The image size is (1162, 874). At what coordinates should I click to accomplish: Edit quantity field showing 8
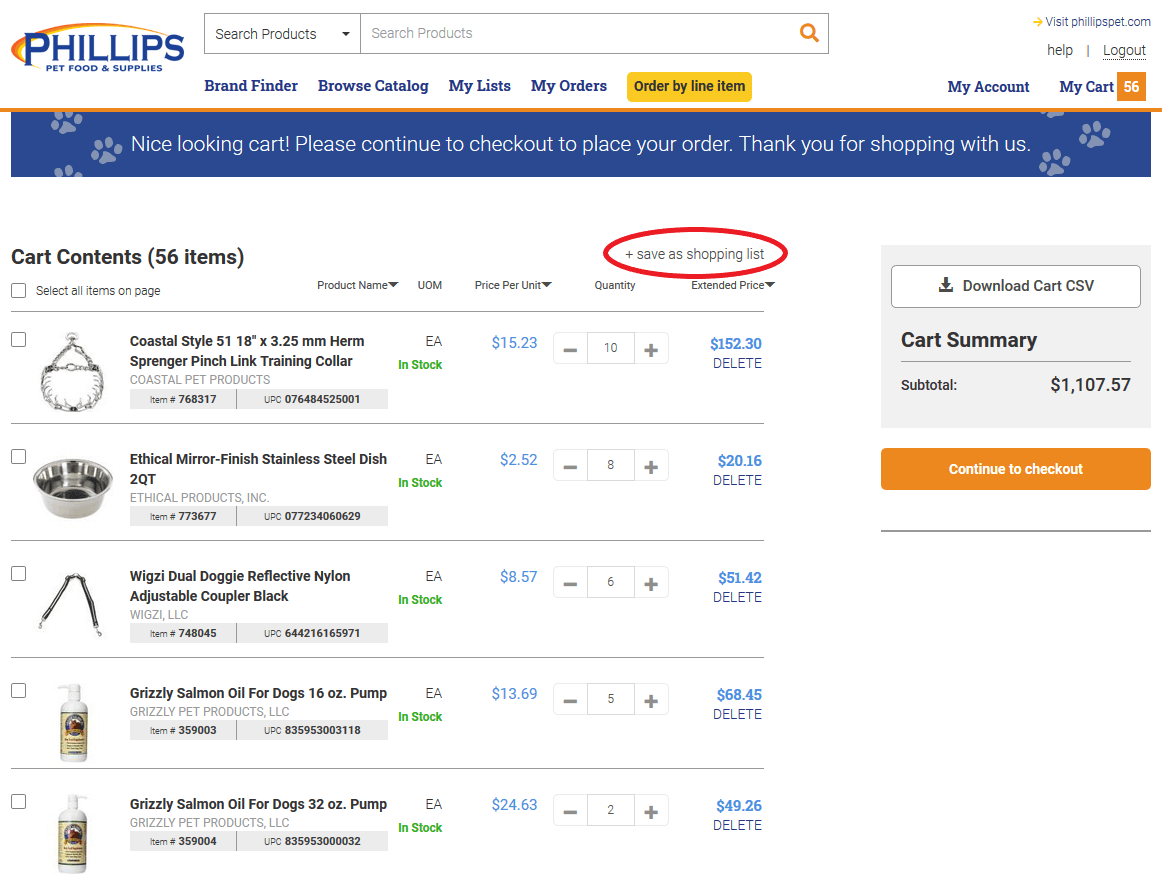pyautogui.click(x=611, y=466)
